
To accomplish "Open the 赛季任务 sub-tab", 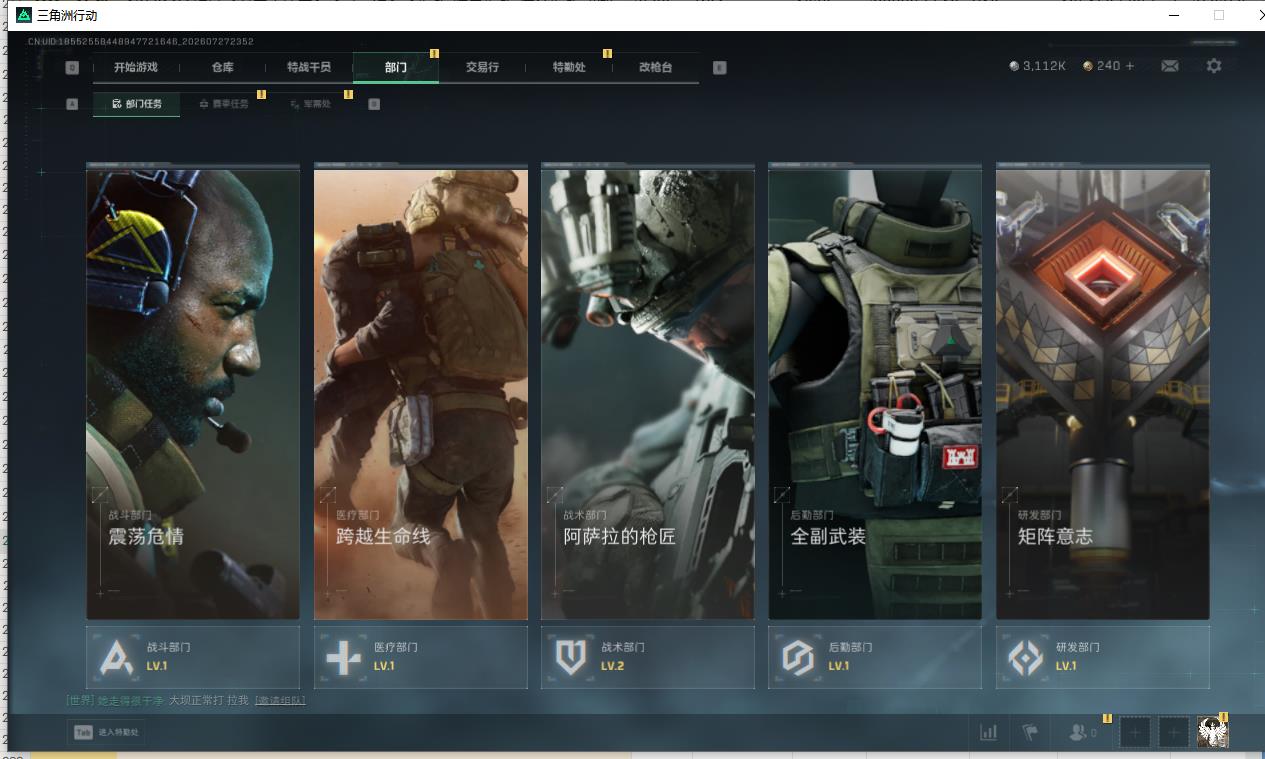I will point(224,104).
